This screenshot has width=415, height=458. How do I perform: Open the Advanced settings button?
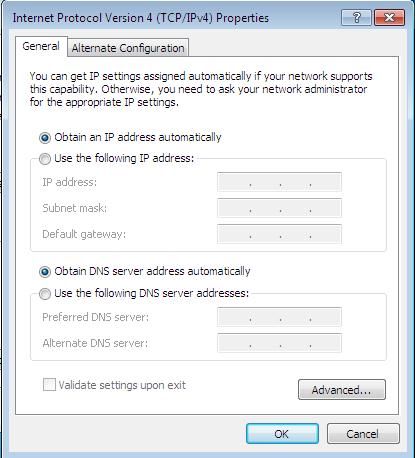342,389
